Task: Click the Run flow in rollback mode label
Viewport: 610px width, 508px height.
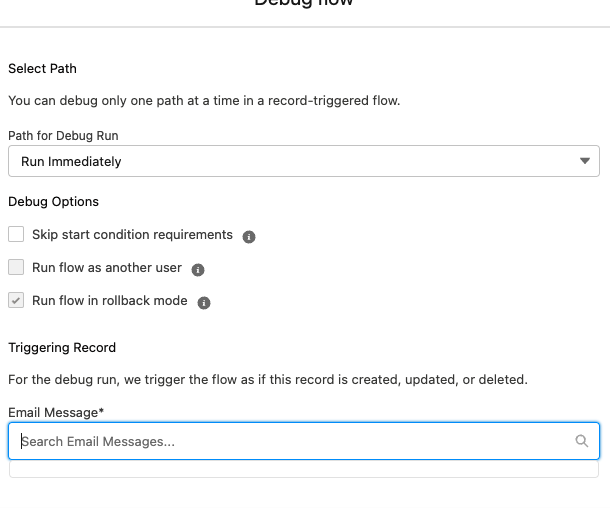Action: coord(110,300)
